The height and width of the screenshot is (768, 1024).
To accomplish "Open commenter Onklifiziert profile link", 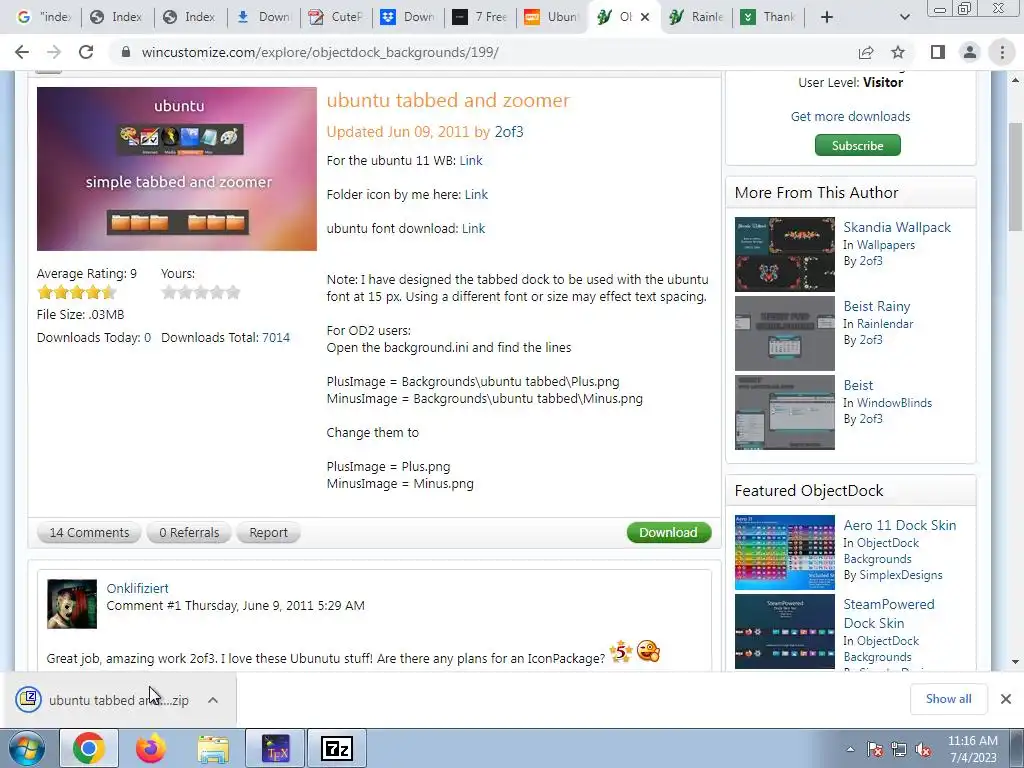I will pos(137,588).
